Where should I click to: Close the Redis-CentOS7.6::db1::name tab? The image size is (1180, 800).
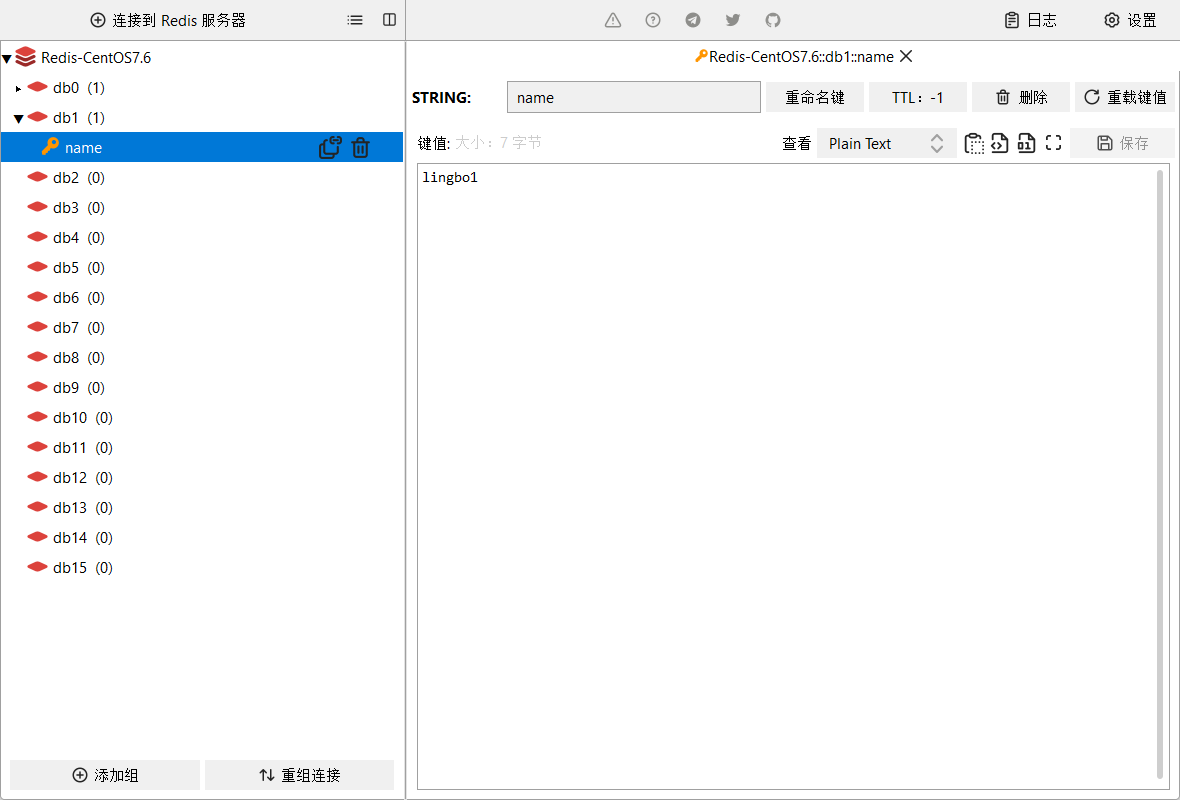(906, 56)
